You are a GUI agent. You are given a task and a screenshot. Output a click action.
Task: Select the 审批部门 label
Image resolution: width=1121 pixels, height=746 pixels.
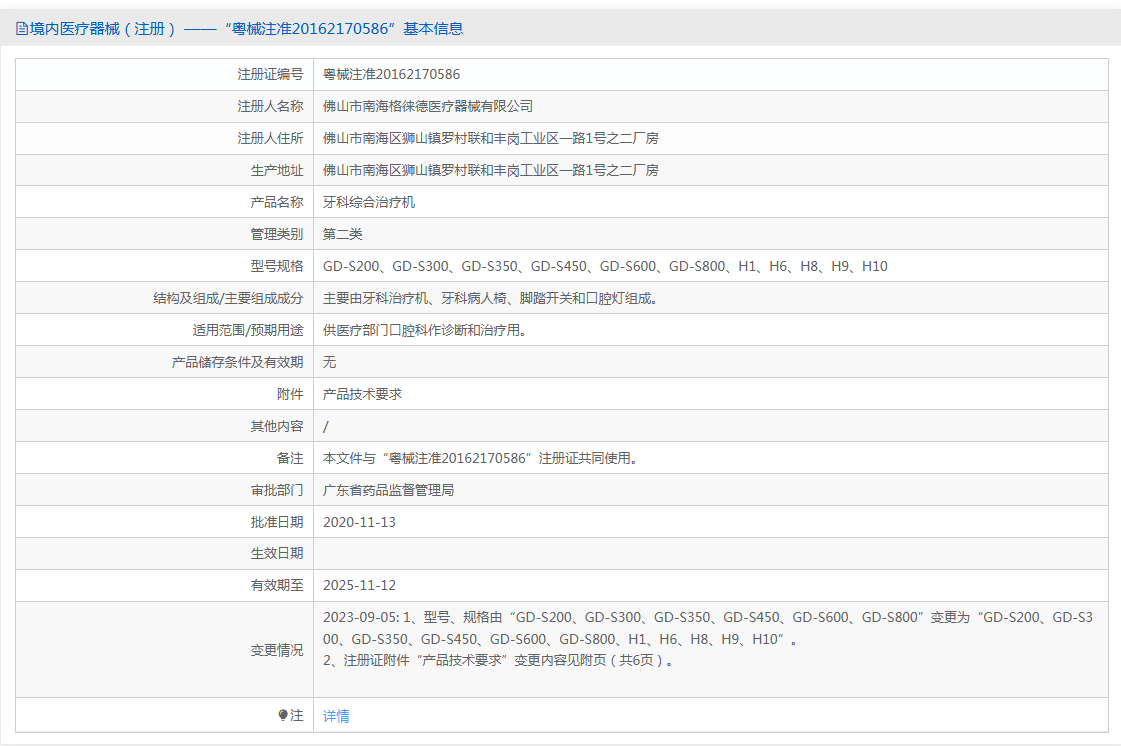click(277, 490)
